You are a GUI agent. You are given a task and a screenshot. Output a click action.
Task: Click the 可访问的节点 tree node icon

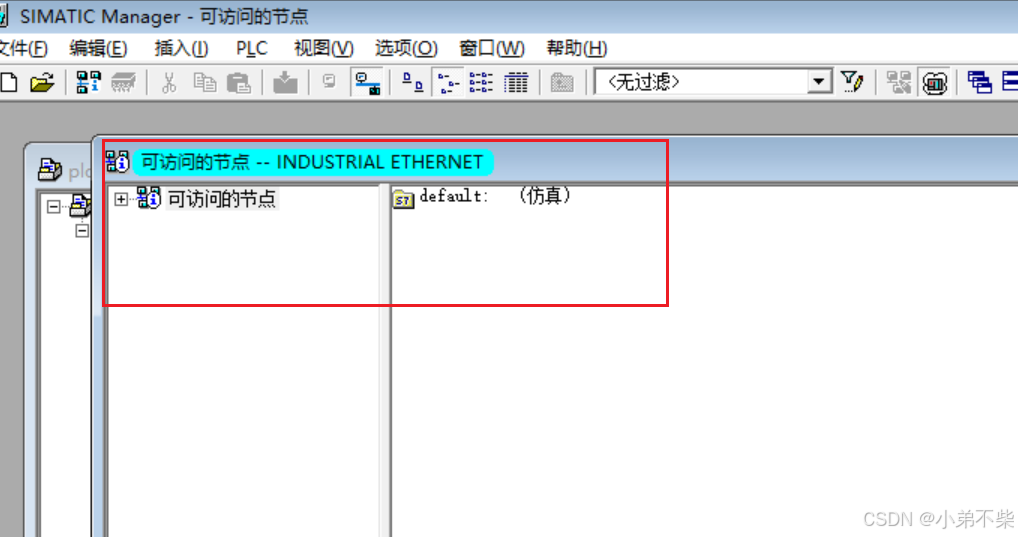[x=149, y=198]
